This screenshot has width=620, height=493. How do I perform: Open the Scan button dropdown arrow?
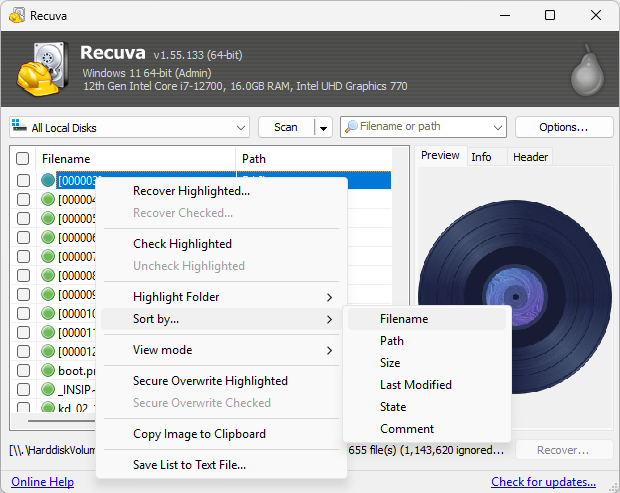[x=323, y=128]
